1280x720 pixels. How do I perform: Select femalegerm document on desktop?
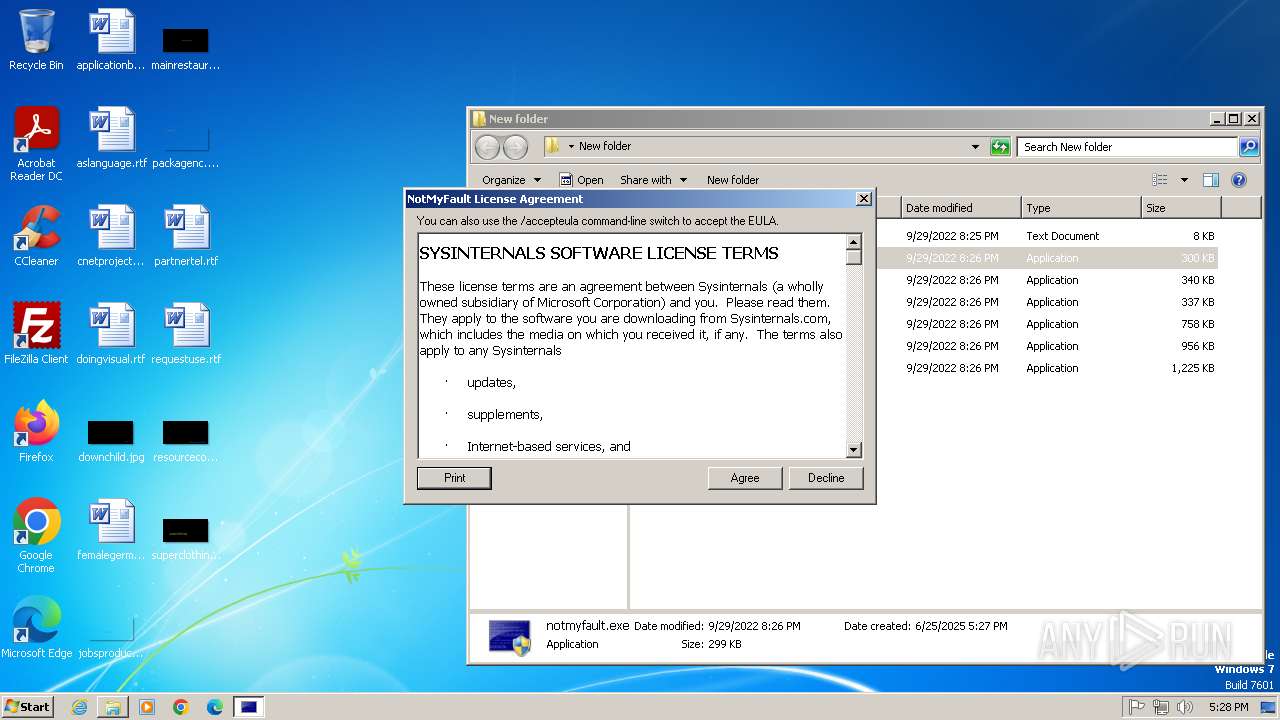[111, 530]
